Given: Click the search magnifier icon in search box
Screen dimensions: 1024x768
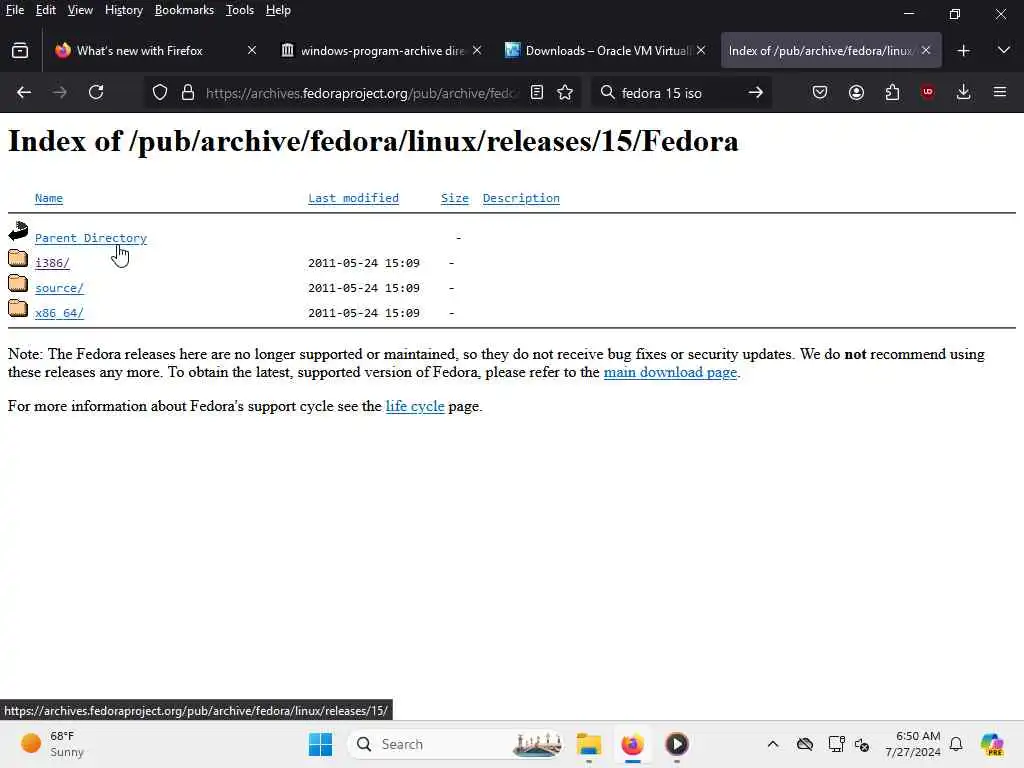Looking at the screenshot, I should click(607, 93).
